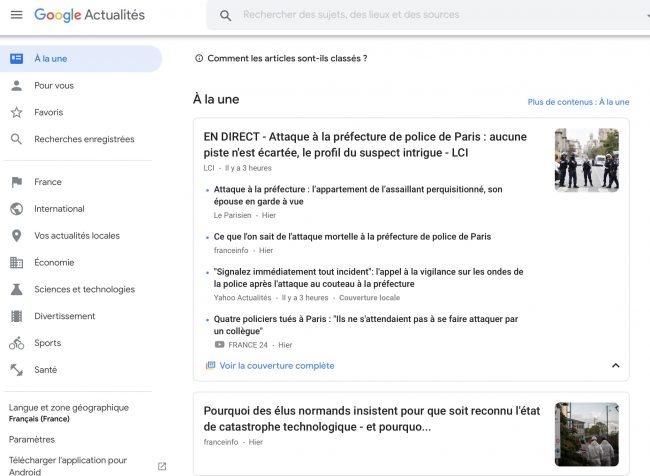Go to Économie news section
The height and width of the screenshot is (476, 650).
tap(54, 263)
